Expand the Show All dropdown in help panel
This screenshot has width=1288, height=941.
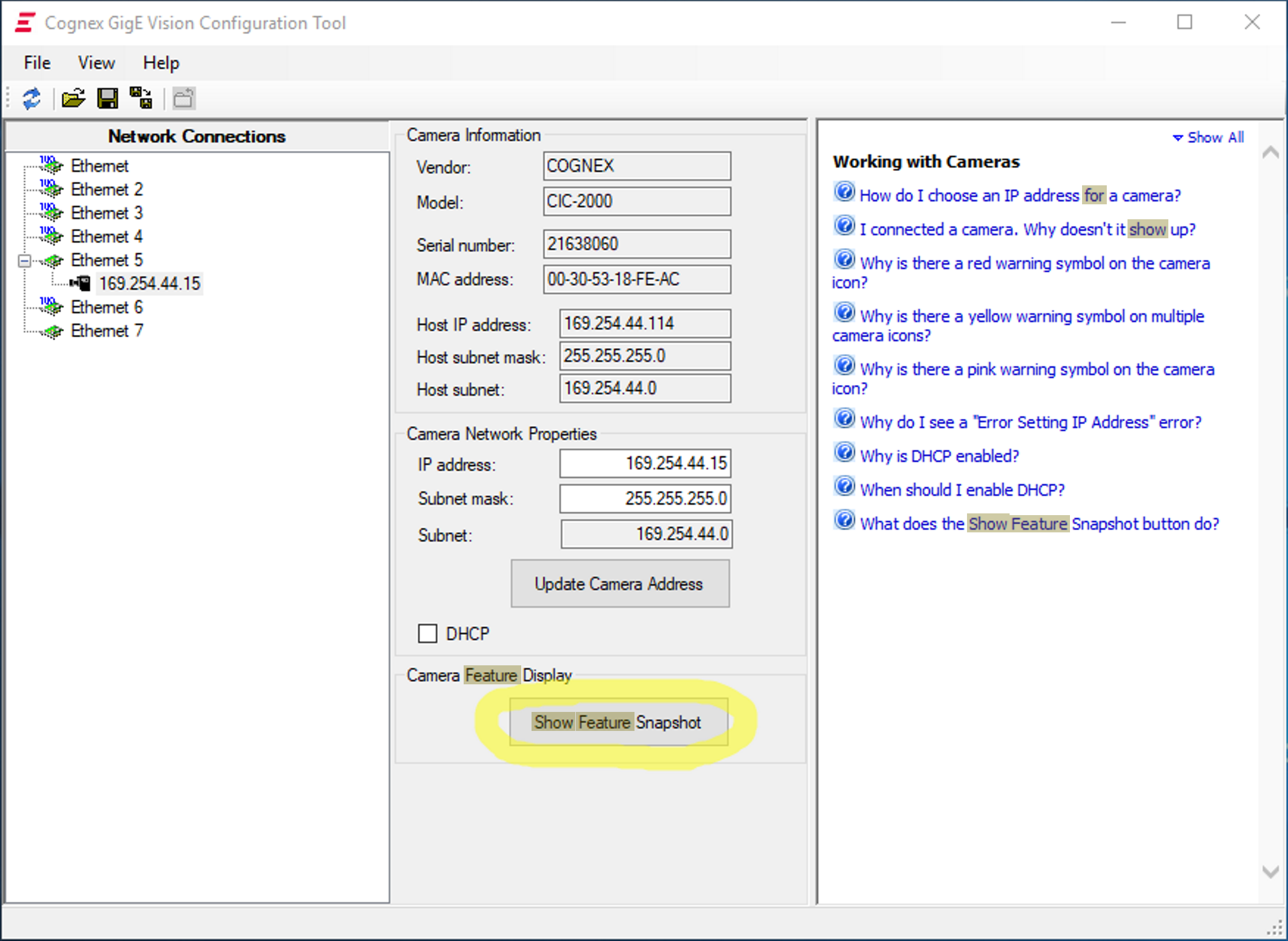coord(1206,137)
